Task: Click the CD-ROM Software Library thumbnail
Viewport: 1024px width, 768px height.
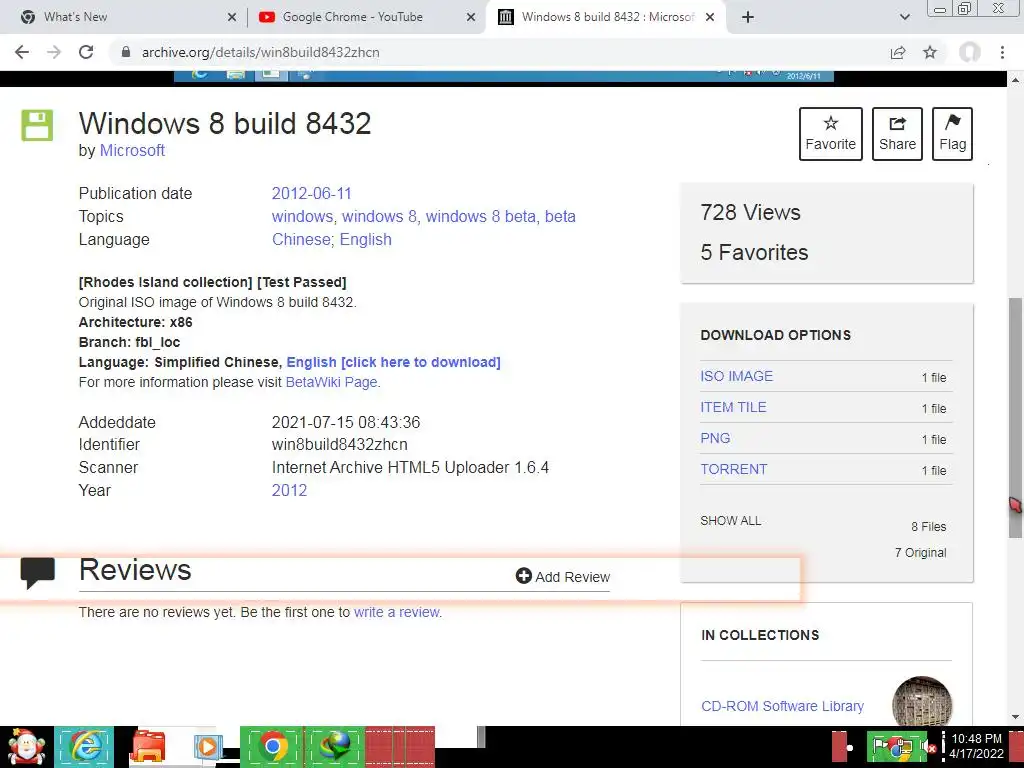Action: click(921, 702)
